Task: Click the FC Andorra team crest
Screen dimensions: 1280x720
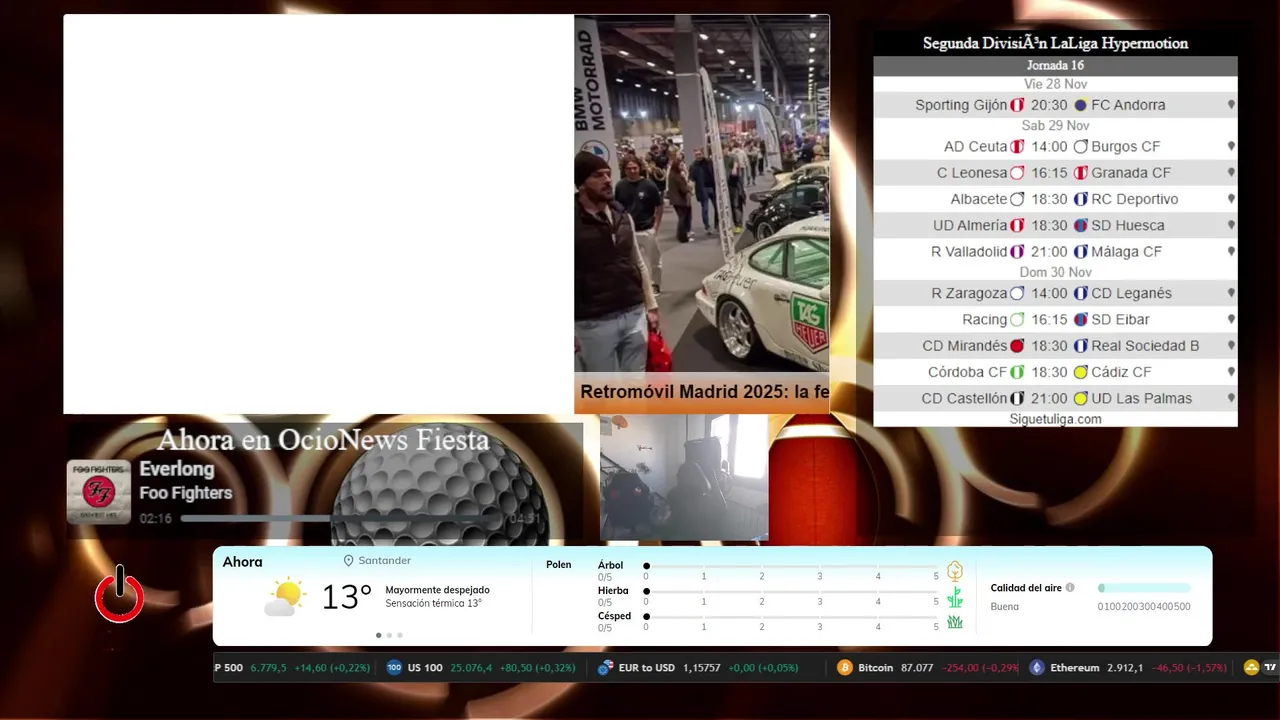Action: (x=1080, y=105)
